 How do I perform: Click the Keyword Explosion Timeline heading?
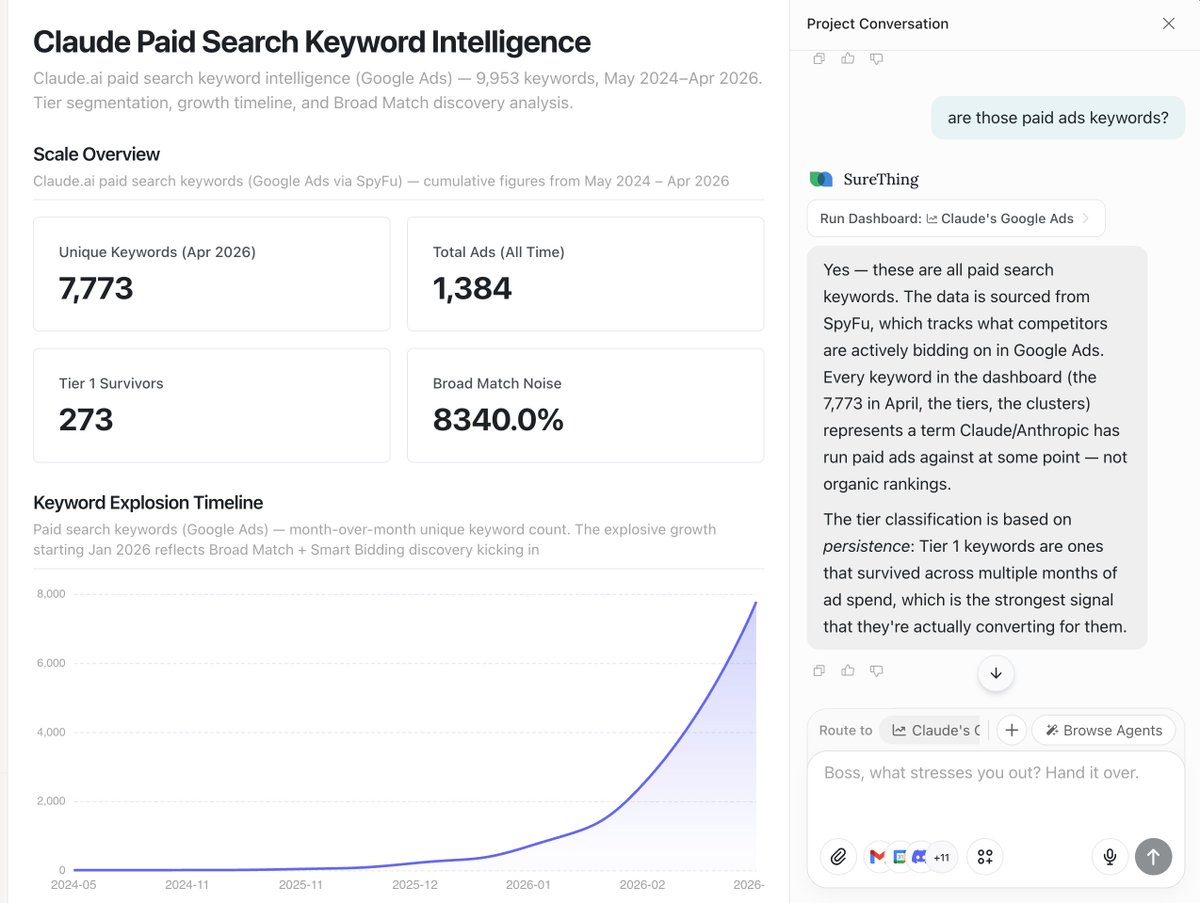click(148, 503)
